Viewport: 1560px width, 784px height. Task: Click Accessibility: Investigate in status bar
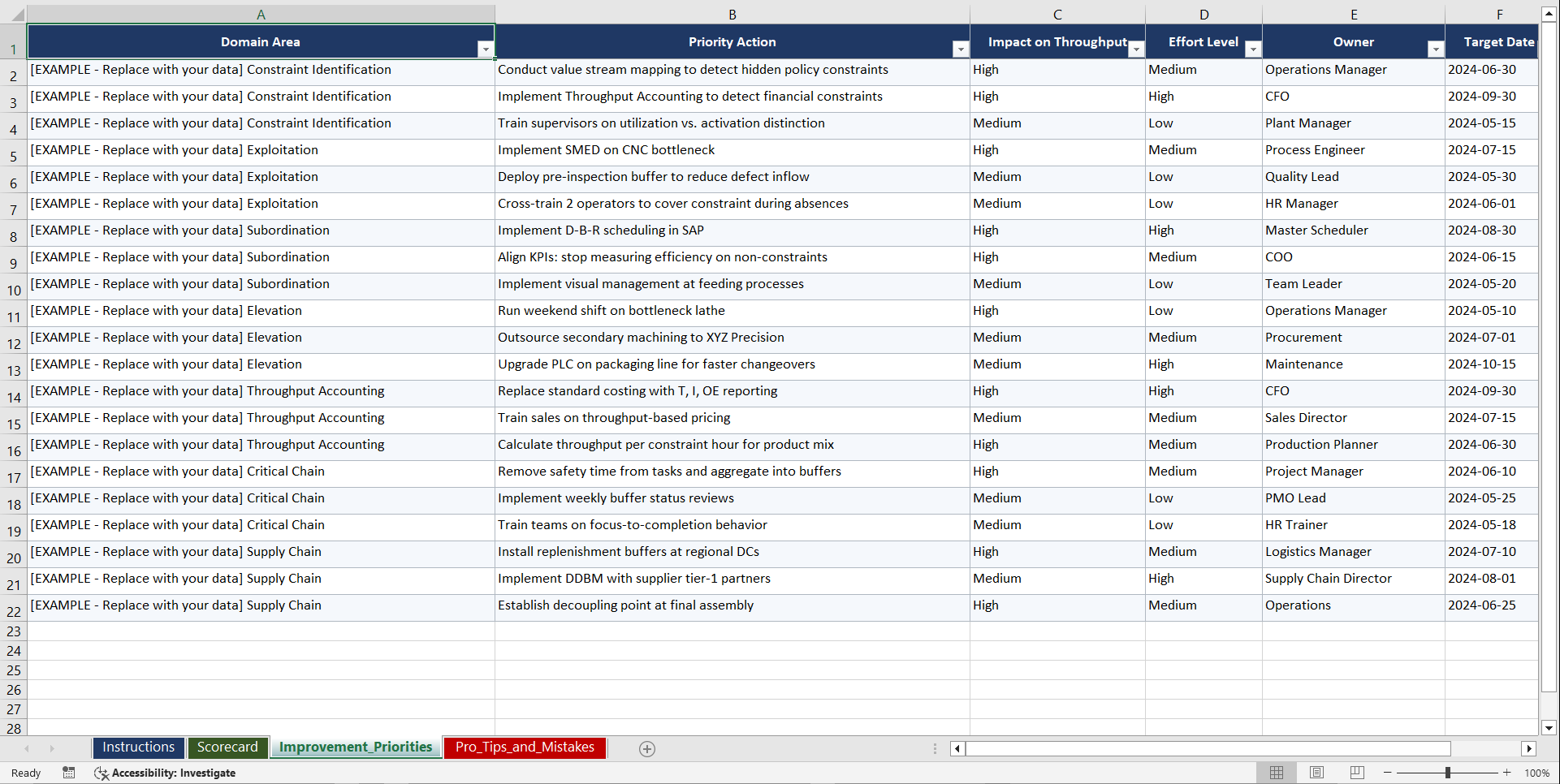[x=166, y=773]
